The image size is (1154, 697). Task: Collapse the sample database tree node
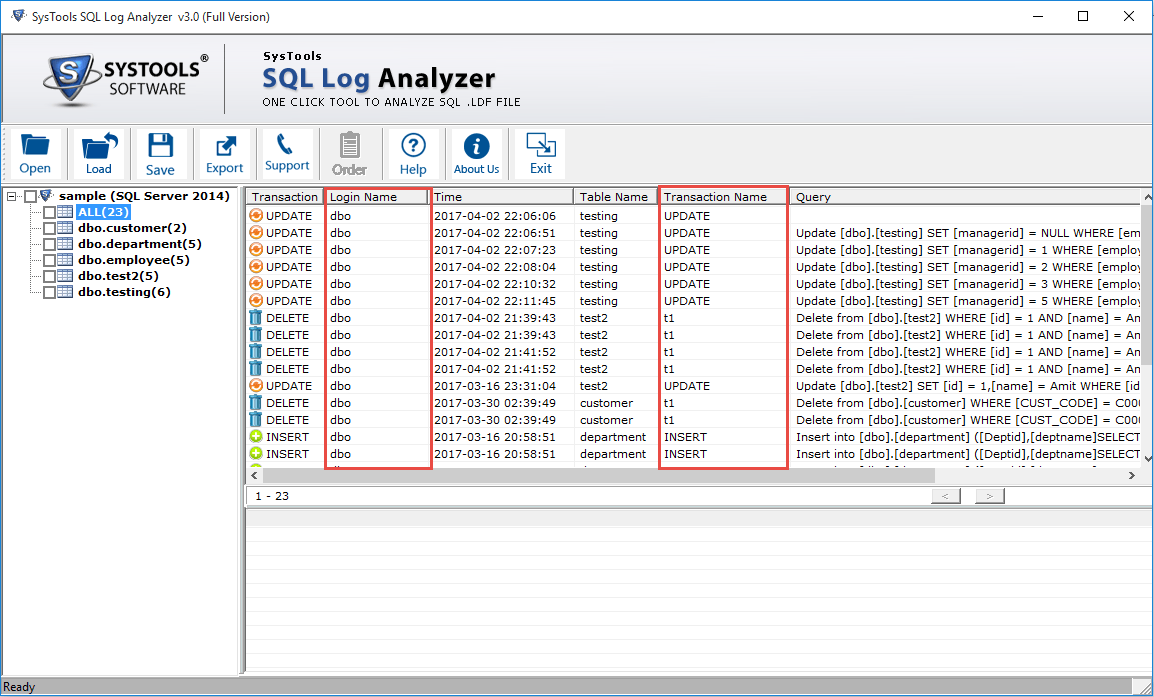[x=11, y=197]
